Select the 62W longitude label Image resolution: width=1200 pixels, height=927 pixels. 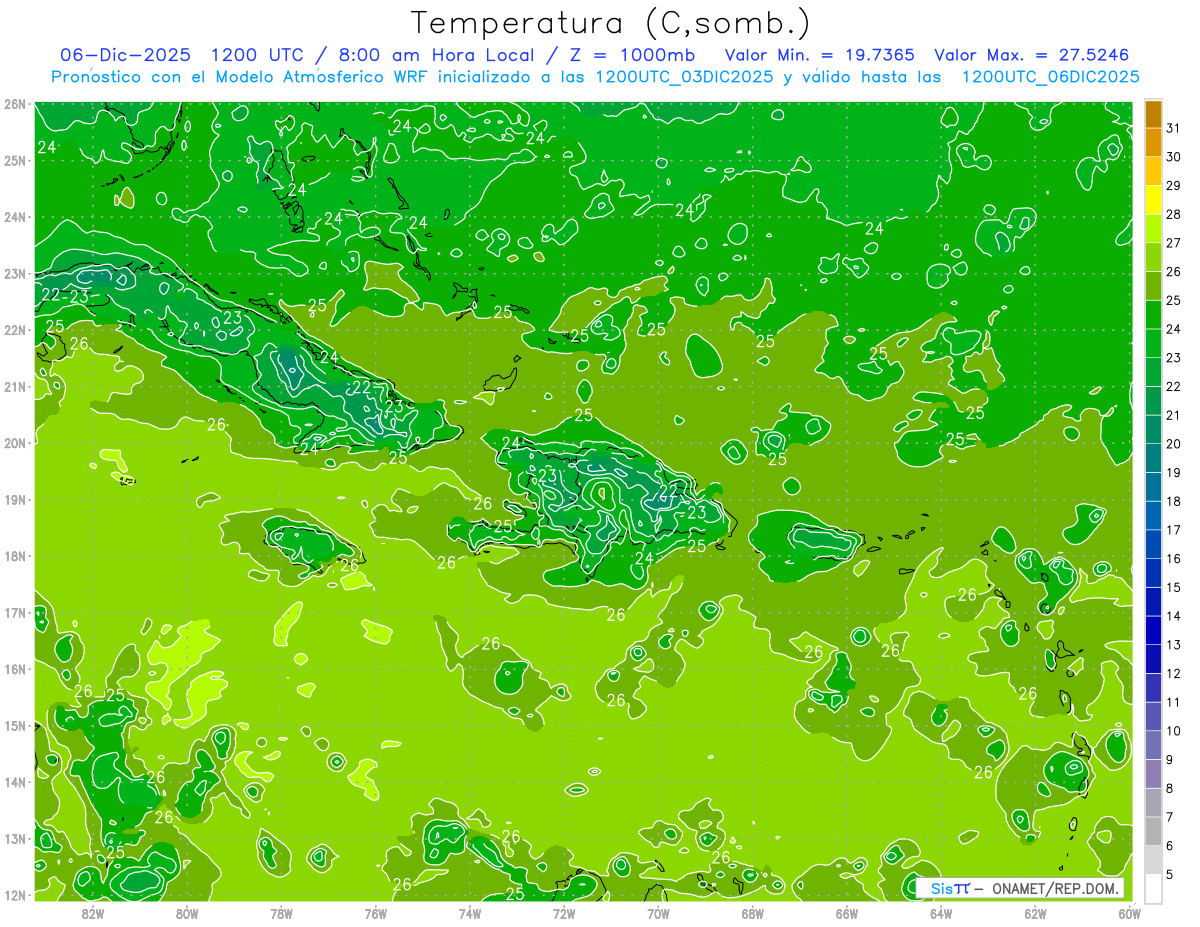coord(1035,913)
